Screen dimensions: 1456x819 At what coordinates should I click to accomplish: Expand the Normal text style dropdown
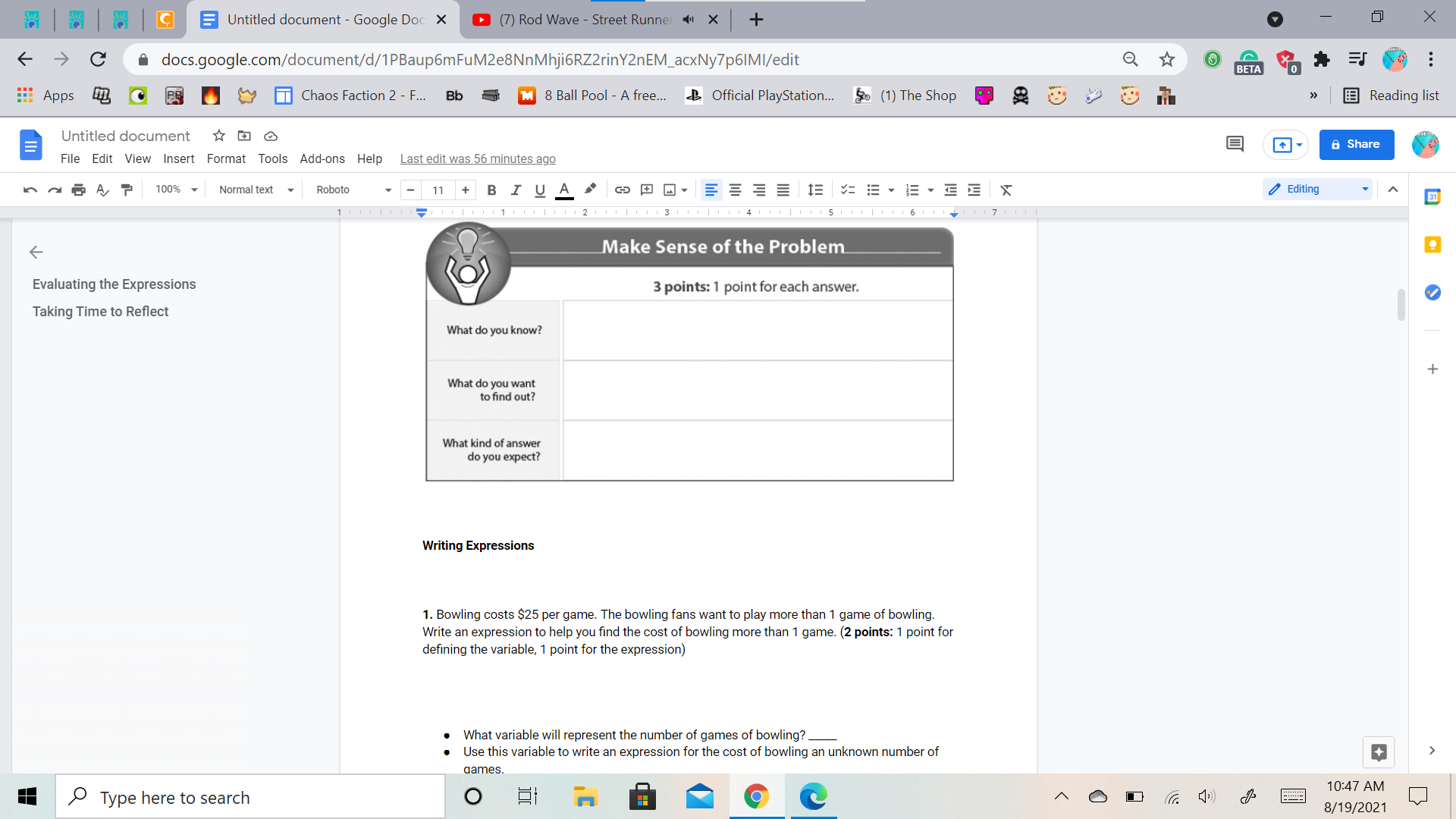pos(256,190)
